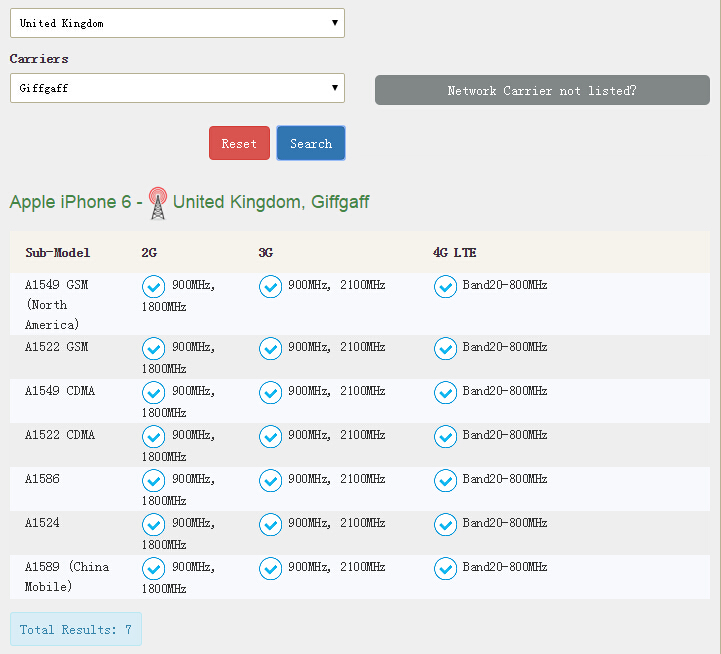Click 2G checkmark for A1522 CDMA row

(154, 436)
